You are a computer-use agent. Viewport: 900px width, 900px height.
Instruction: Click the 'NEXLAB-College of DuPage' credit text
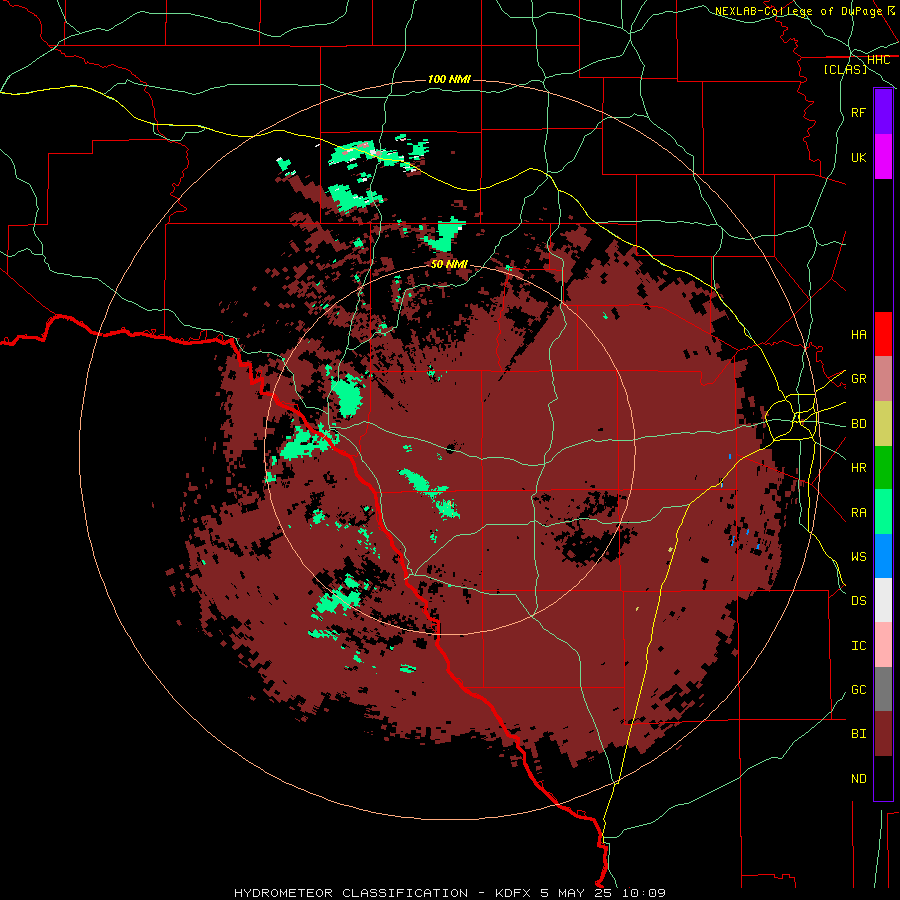click(798, 11)
